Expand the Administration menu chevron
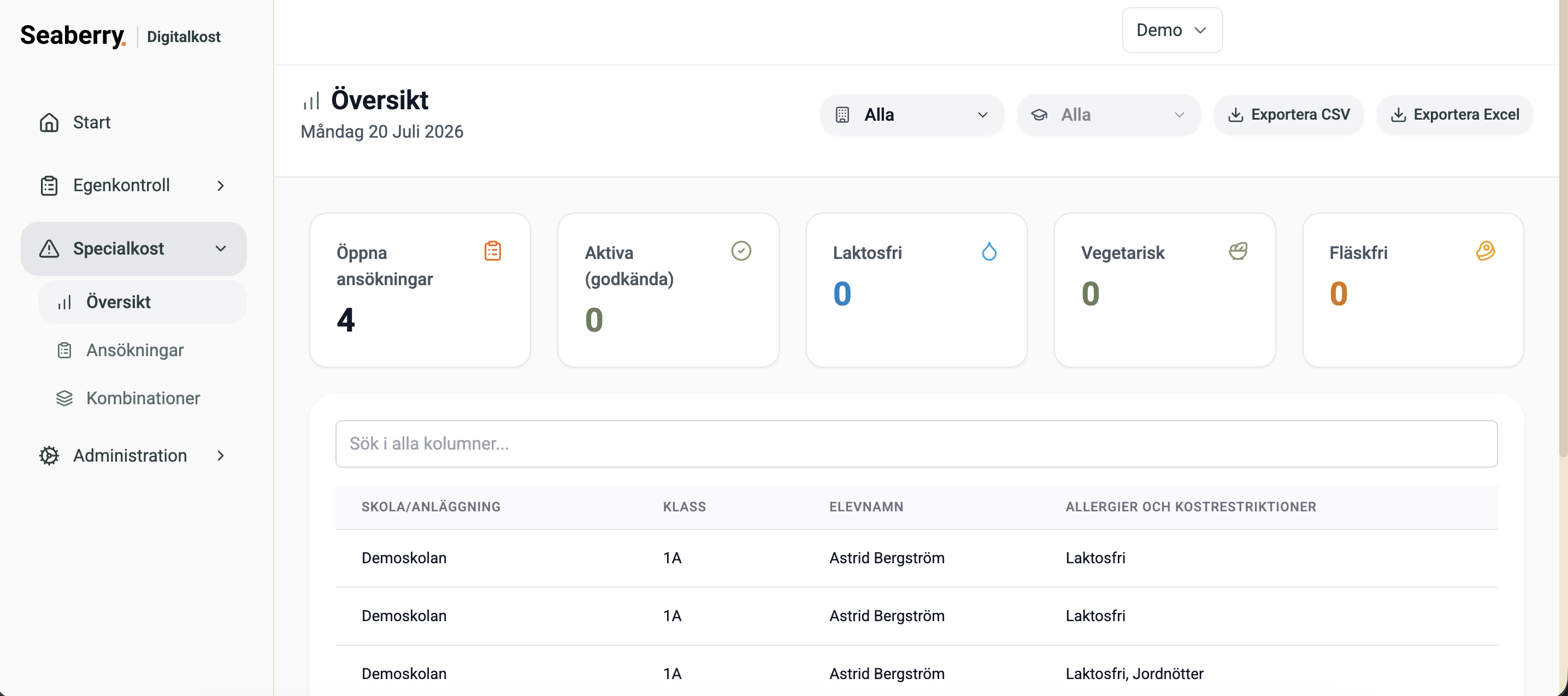The width and height of the screenshot is (1568, 696). point(221,456)
